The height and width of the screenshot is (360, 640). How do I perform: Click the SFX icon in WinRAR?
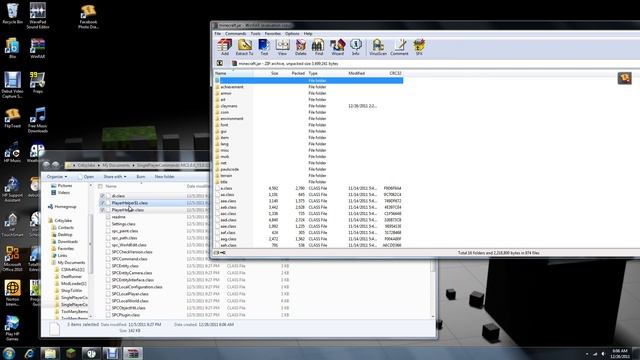tap(419, 47)
